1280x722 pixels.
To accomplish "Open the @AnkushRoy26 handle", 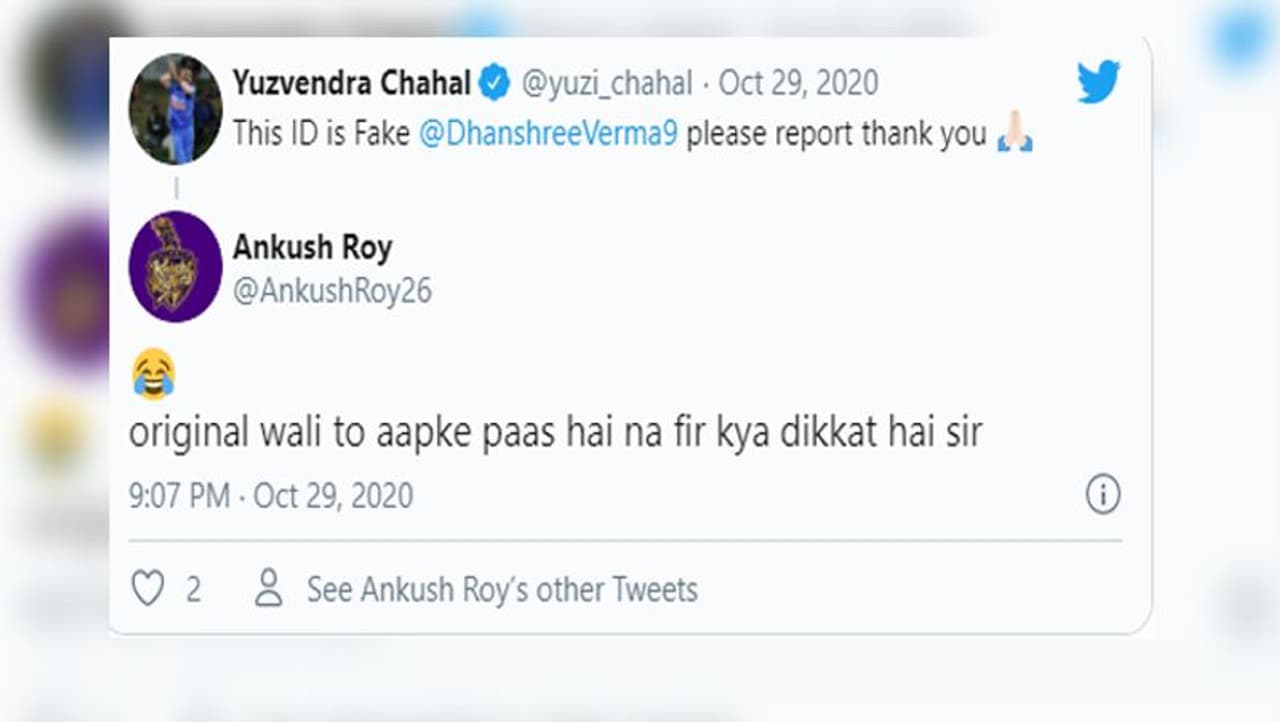I will click(332, 290).
